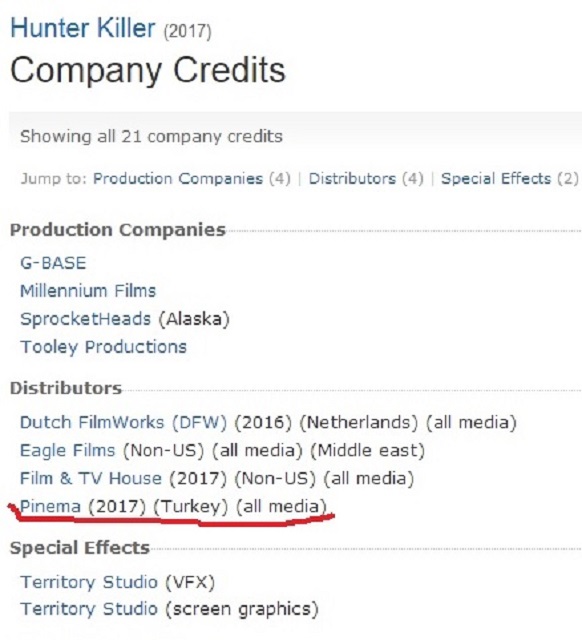The image size is (582, 640).
Task: Click the Showing all 21 company credits text
Action: pos(151,137)
